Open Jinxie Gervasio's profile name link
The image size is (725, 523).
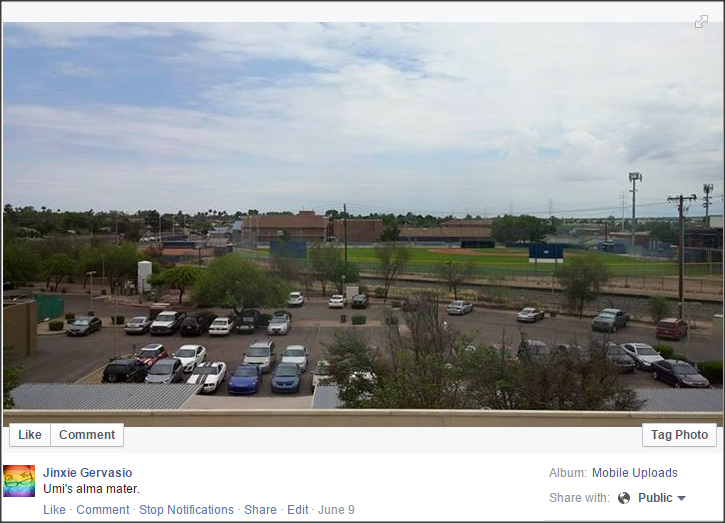(87, 473)
